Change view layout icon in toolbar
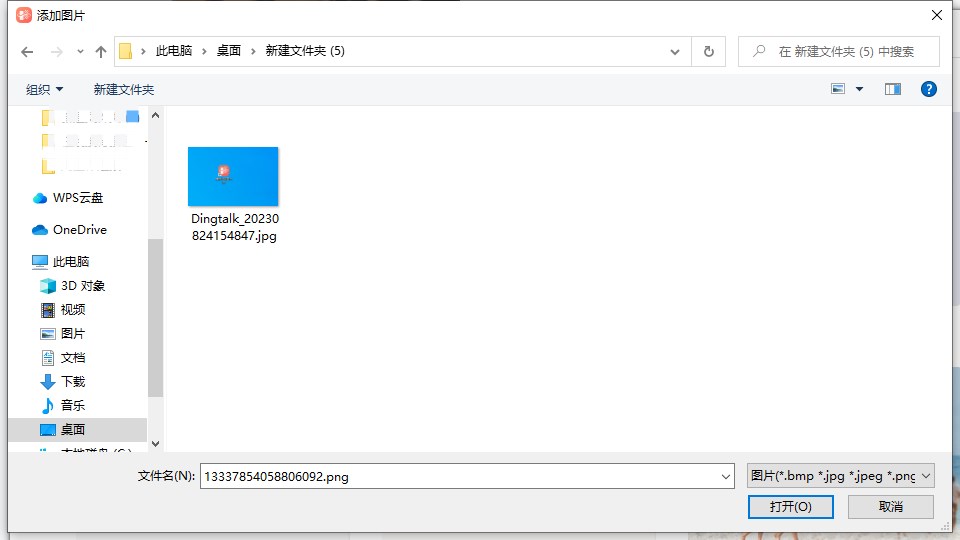 [839, 89]
